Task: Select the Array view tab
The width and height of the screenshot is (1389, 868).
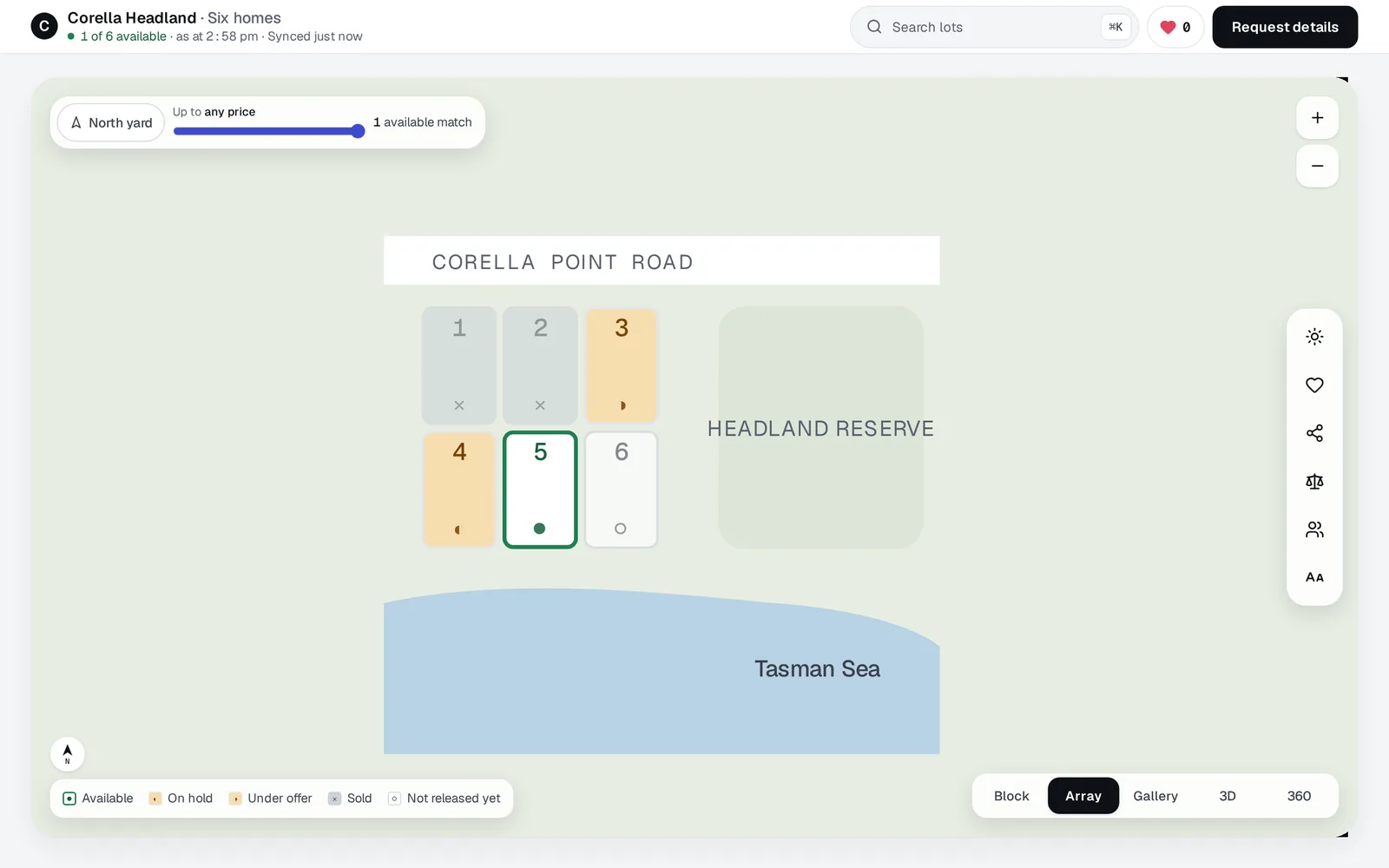Action: point(1083,796)
